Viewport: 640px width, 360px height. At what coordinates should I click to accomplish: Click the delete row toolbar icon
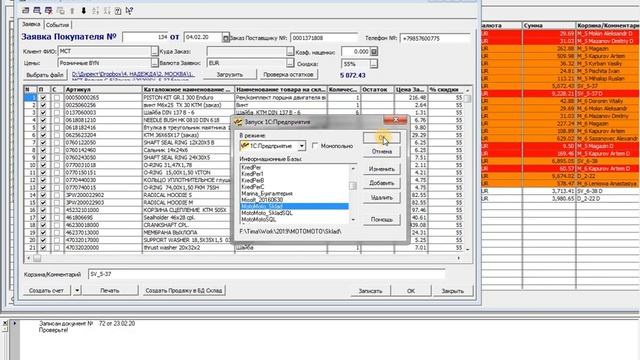click(49, 11)
